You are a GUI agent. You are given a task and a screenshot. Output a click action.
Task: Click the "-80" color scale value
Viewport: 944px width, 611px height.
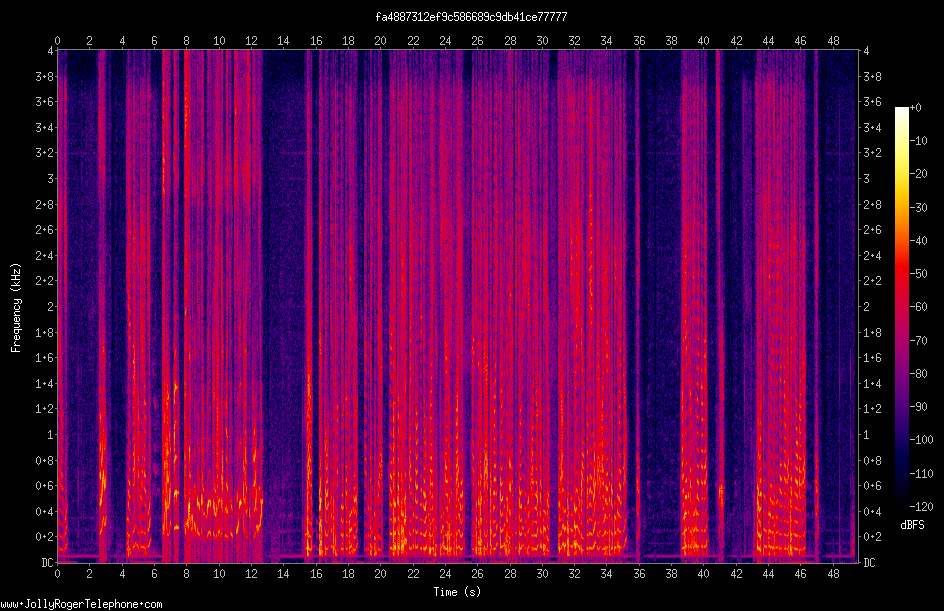click(919, 374)
